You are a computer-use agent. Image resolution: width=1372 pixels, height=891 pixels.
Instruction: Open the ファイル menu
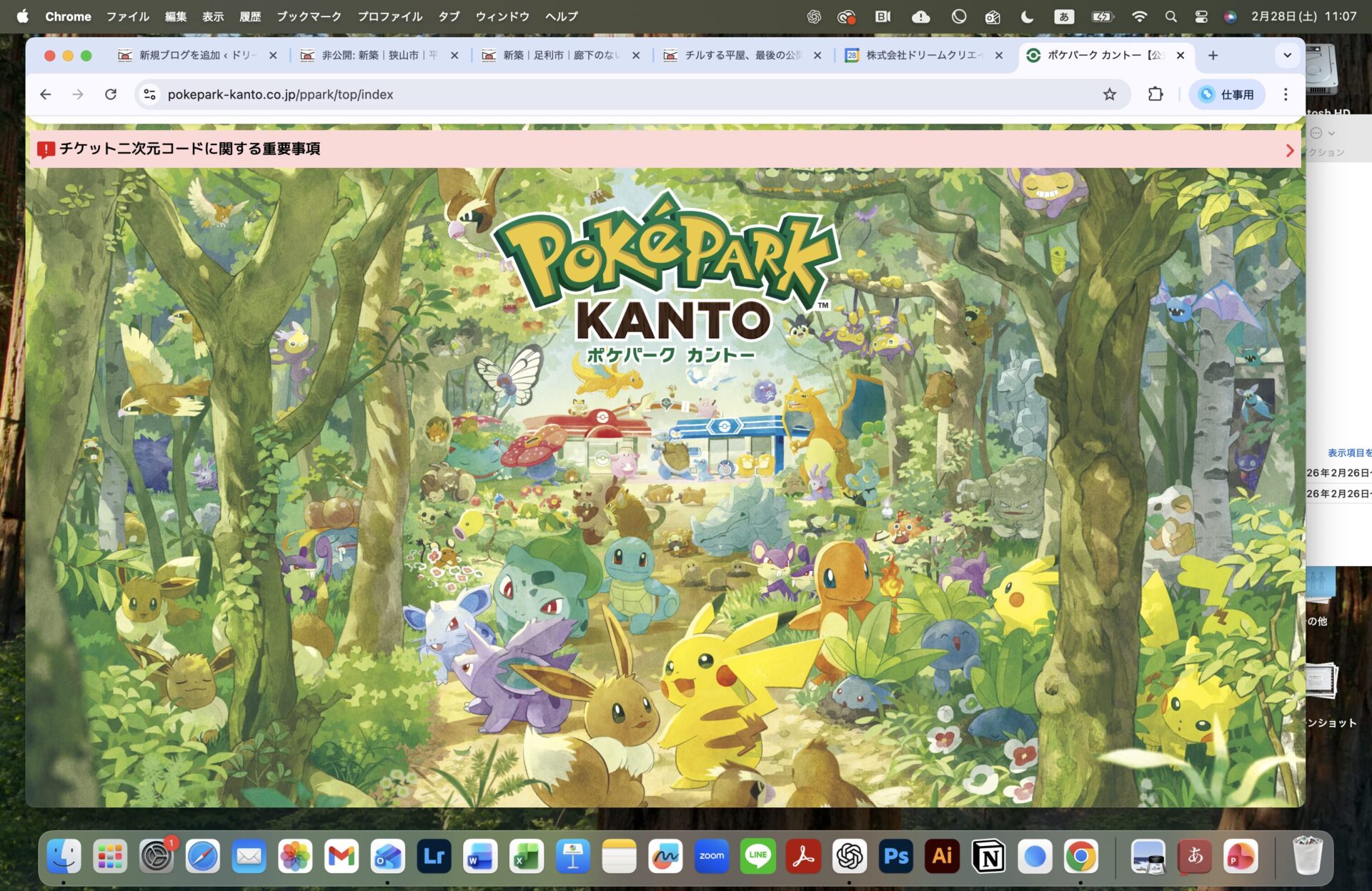coord(128,16)
